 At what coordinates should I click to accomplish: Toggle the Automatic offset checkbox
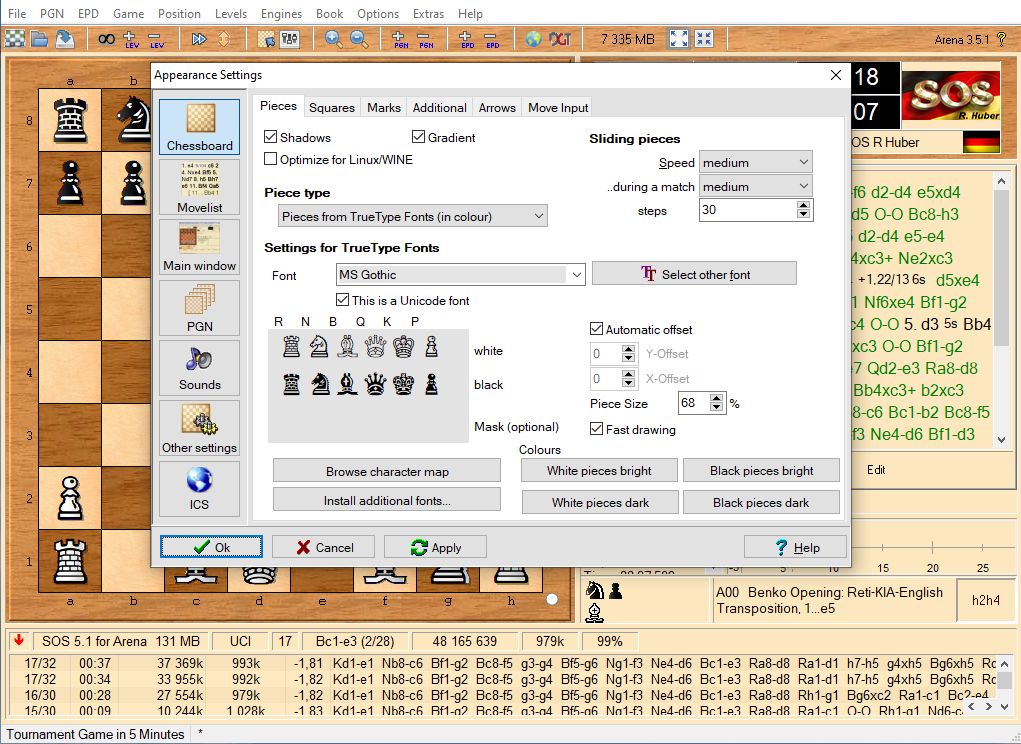click(596, 329)
